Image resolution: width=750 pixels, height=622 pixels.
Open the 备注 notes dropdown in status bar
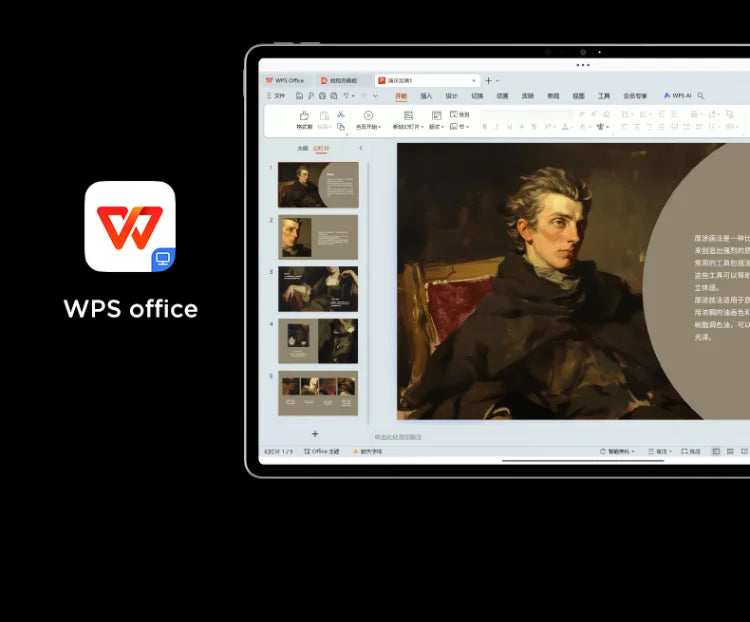[x=659, y=452]
